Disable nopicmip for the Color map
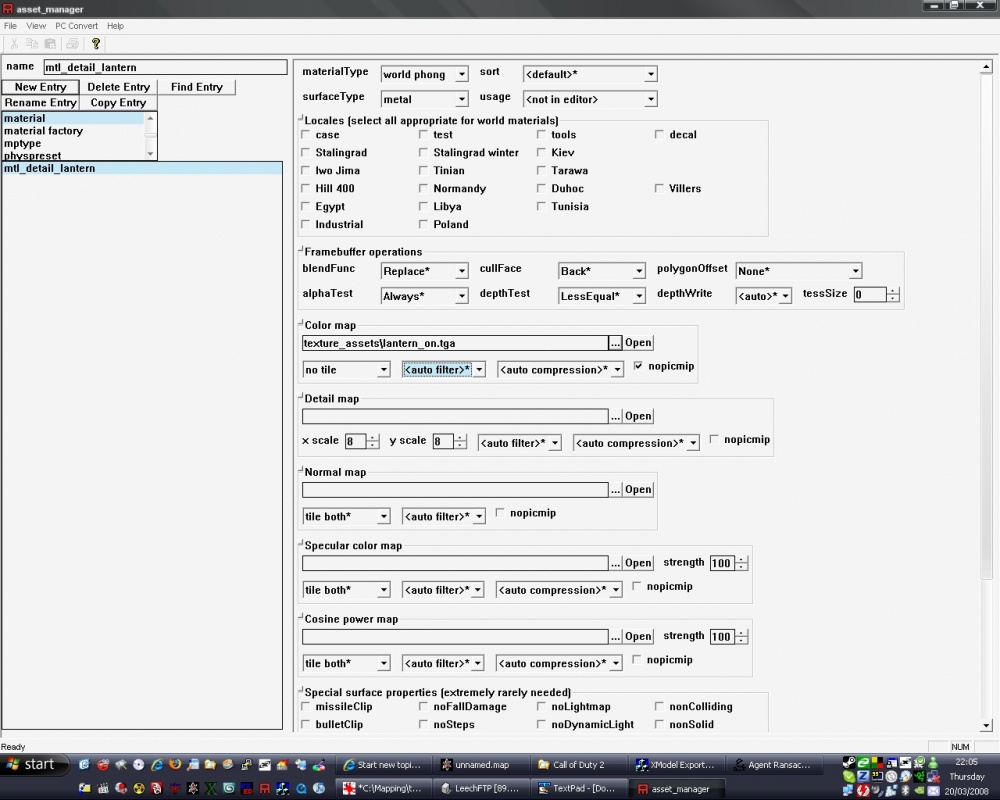Screen dimensions: 1000x800 click(638, 365)
